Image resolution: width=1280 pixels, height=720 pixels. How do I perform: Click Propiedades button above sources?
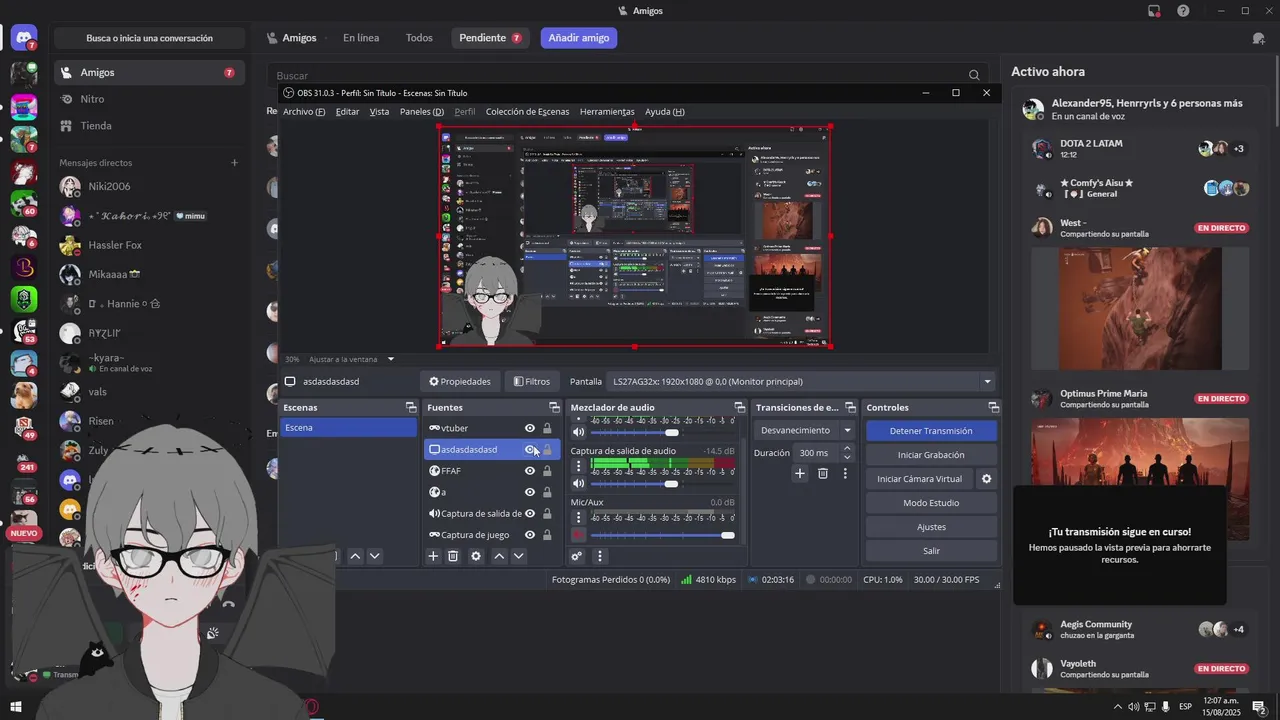[460, 381]
